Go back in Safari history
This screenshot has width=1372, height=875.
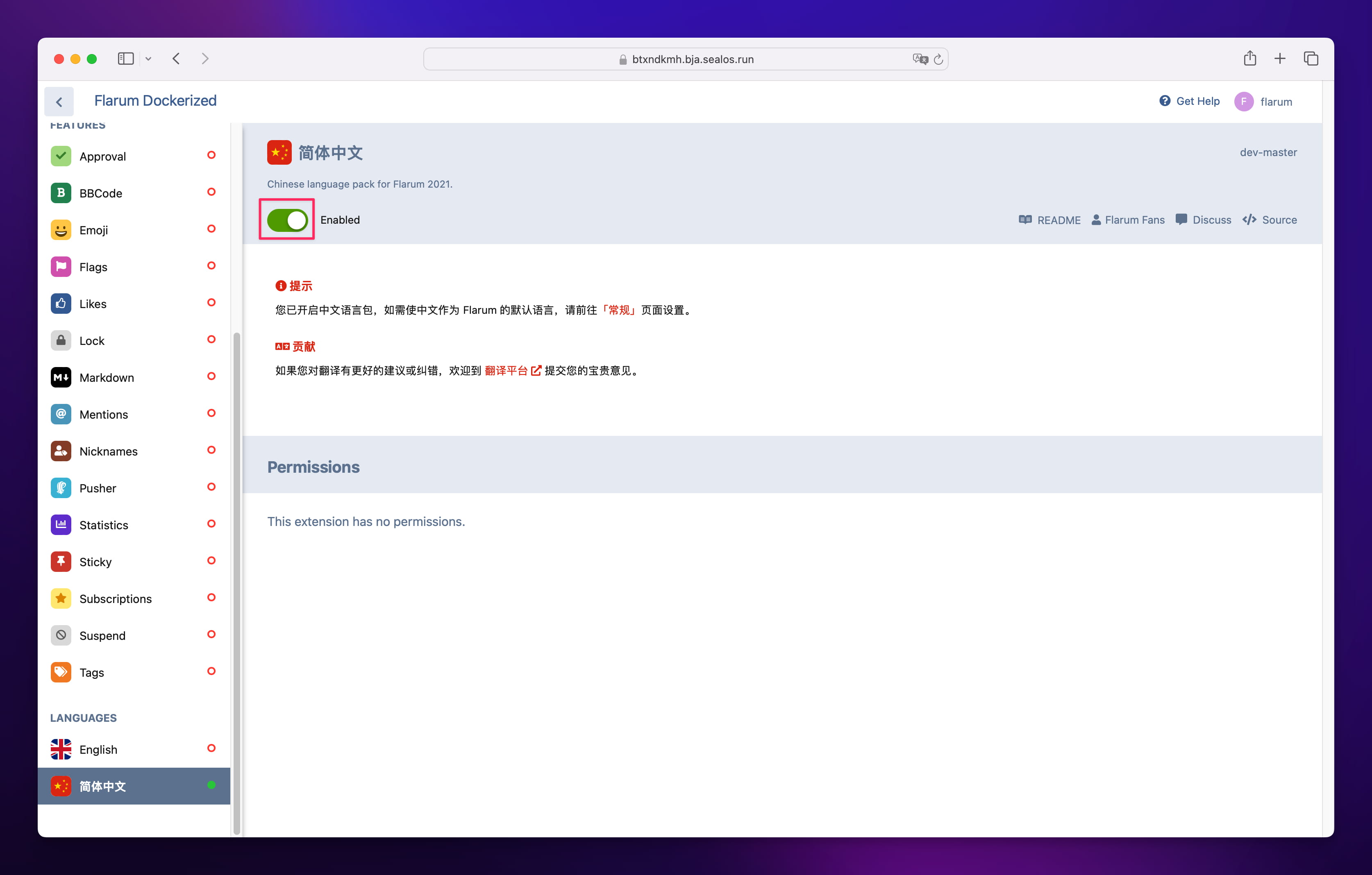click(x=176, y=59)
